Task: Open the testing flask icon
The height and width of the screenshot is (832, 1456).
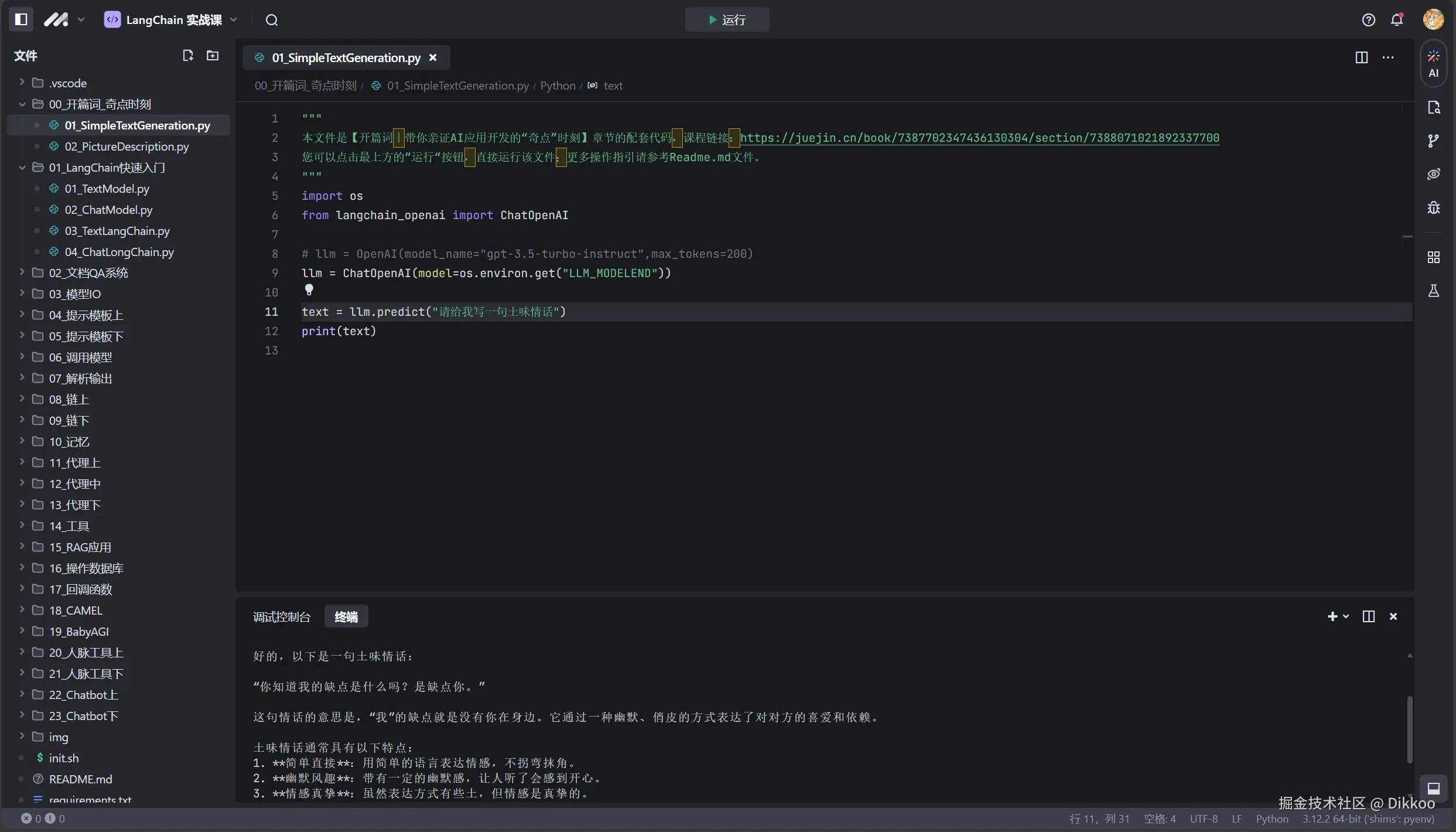Action: (1433, 291)
